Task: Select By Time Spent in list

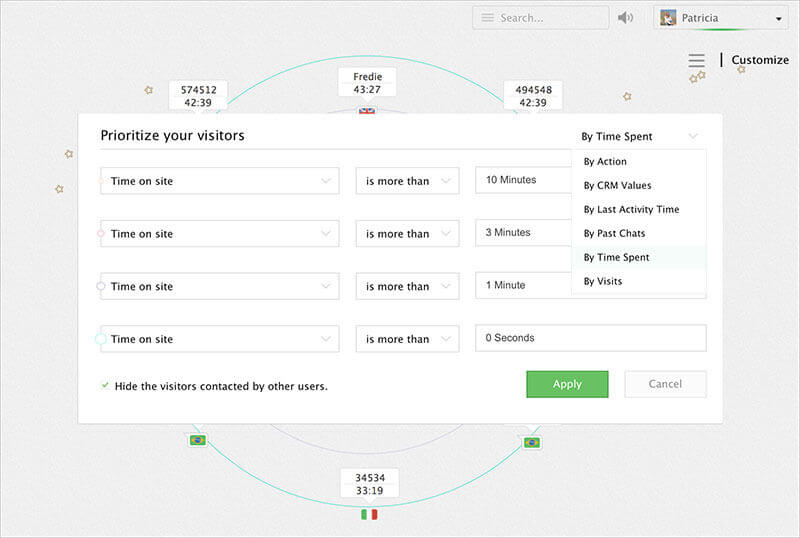Action: [639, 257]
